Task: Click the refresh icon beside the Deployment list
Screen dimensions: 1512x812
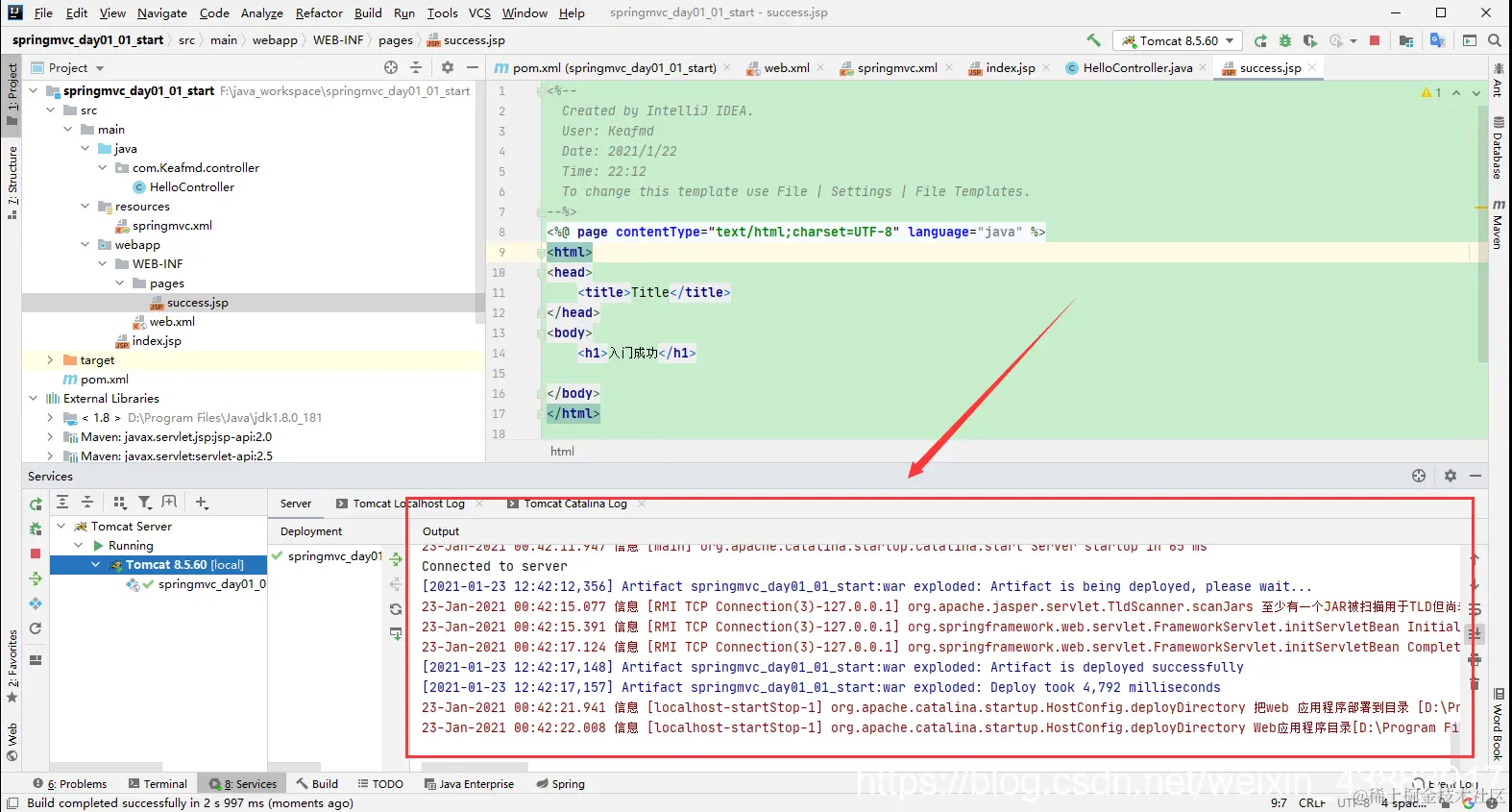Action: (396, 609)
